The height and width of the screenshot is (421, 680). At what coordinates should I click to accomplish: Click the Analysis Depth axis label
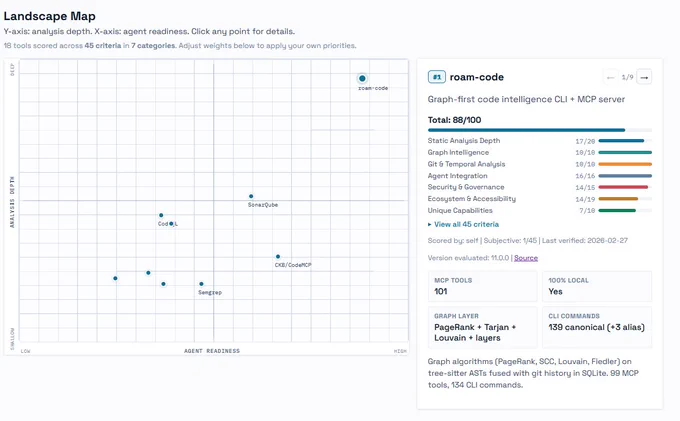(12, 202)
